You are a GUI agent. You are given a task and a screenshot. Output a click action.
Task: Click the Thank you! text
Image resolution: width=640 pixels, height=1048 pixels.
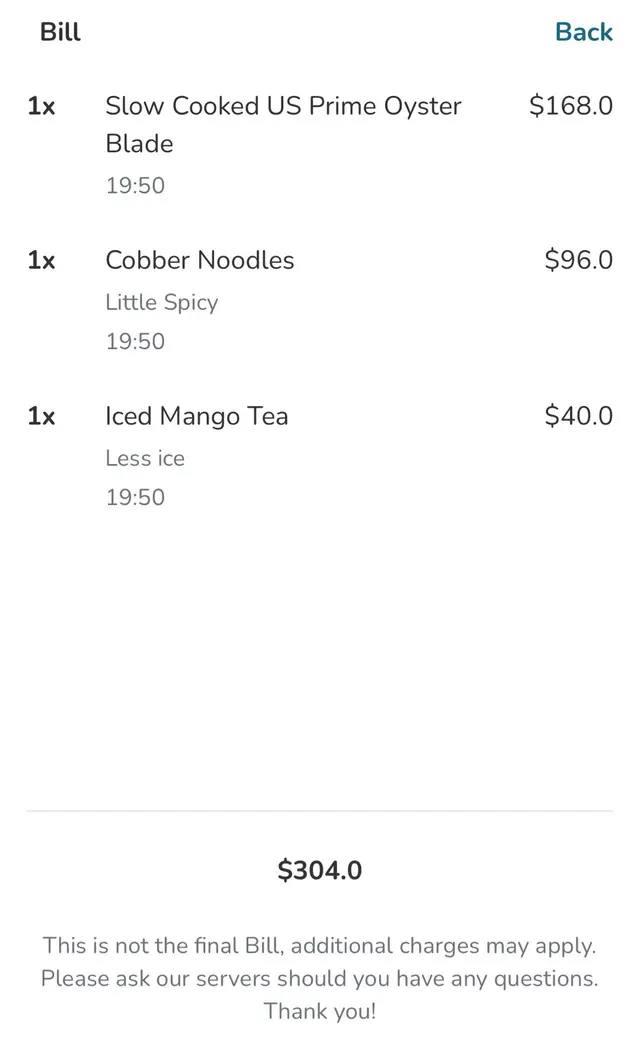click(x=320, y=1011)
